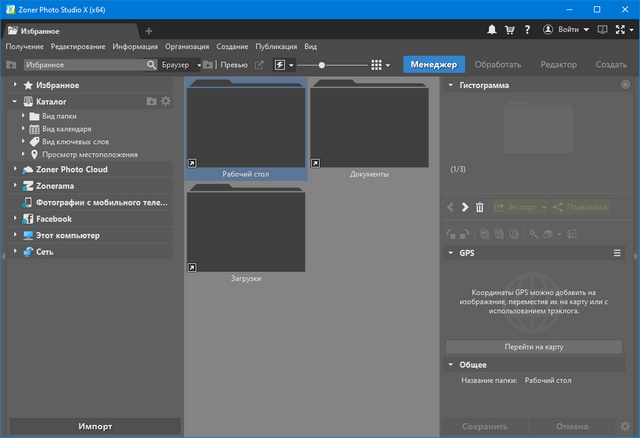Click the trash delete icon

(480, 207)
